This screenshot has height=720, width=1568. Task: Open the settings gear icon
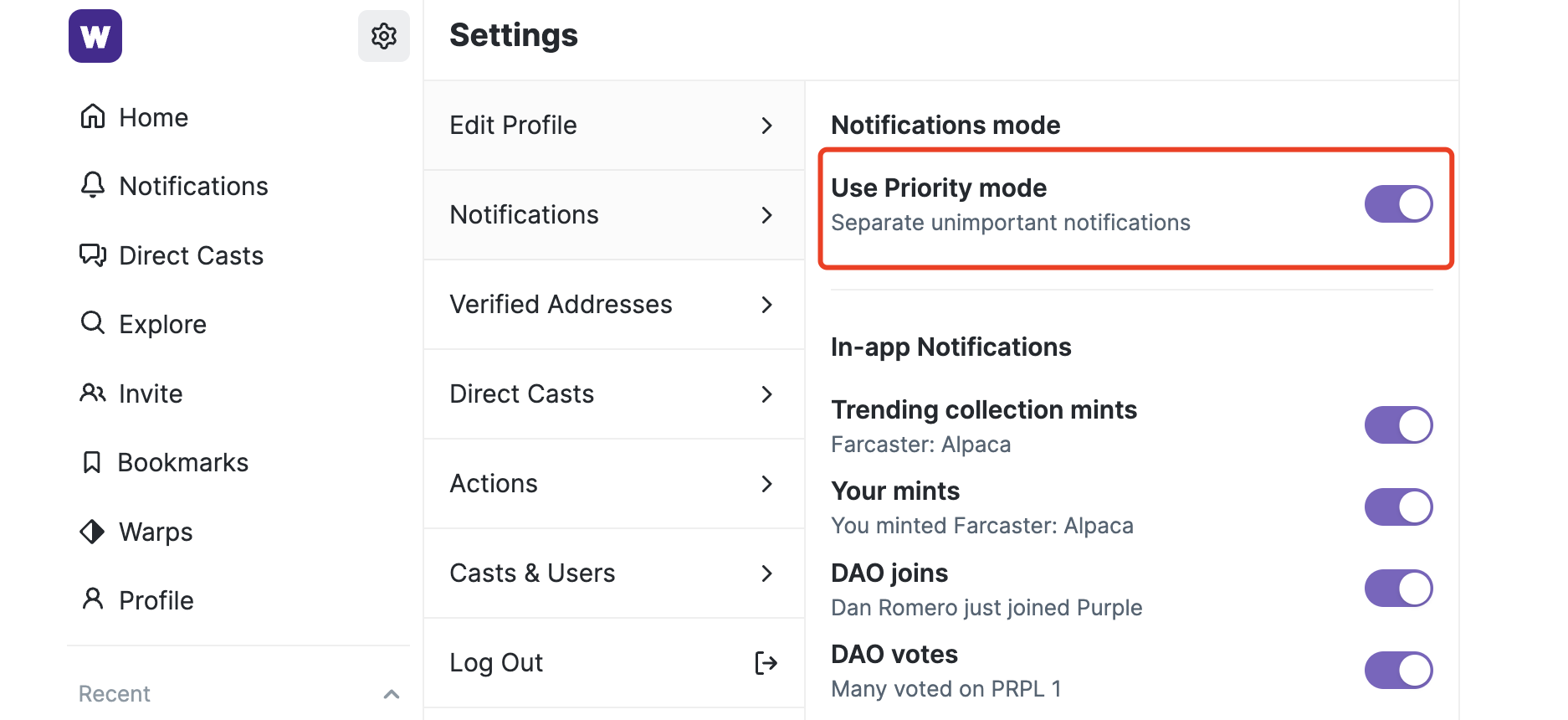tap(384, 36)
